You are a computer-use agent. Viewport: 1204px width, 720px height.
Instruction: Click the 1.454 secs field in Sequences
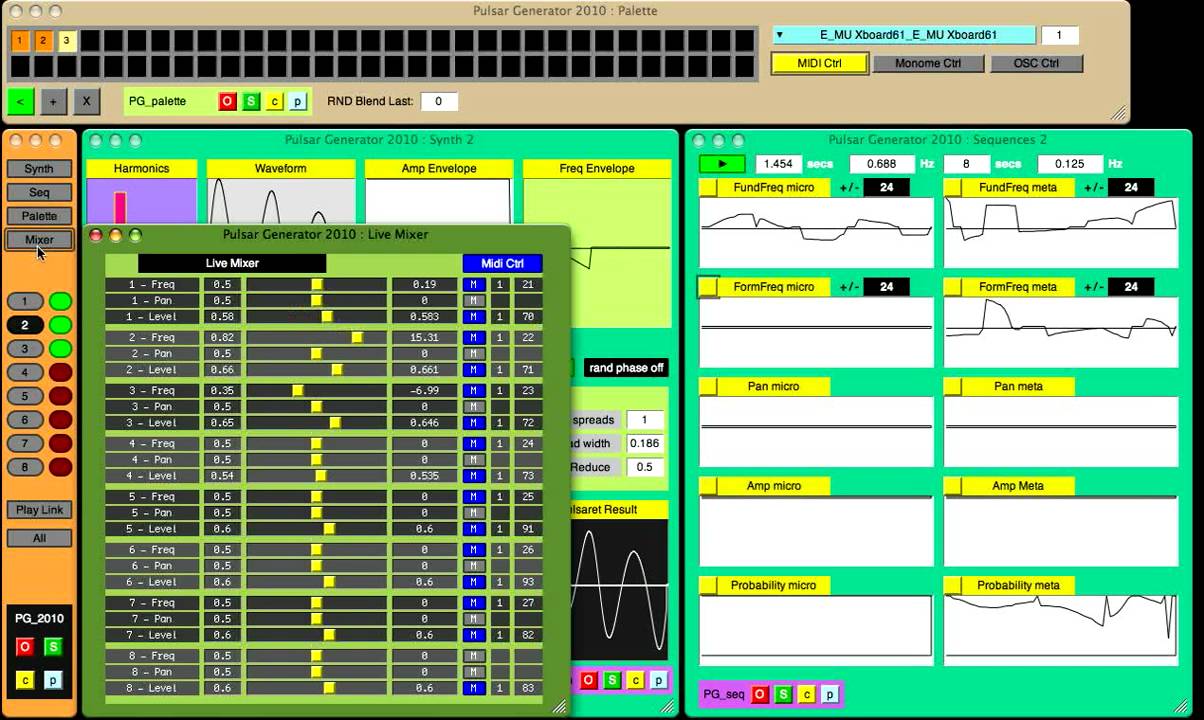(x=778, y=163)
